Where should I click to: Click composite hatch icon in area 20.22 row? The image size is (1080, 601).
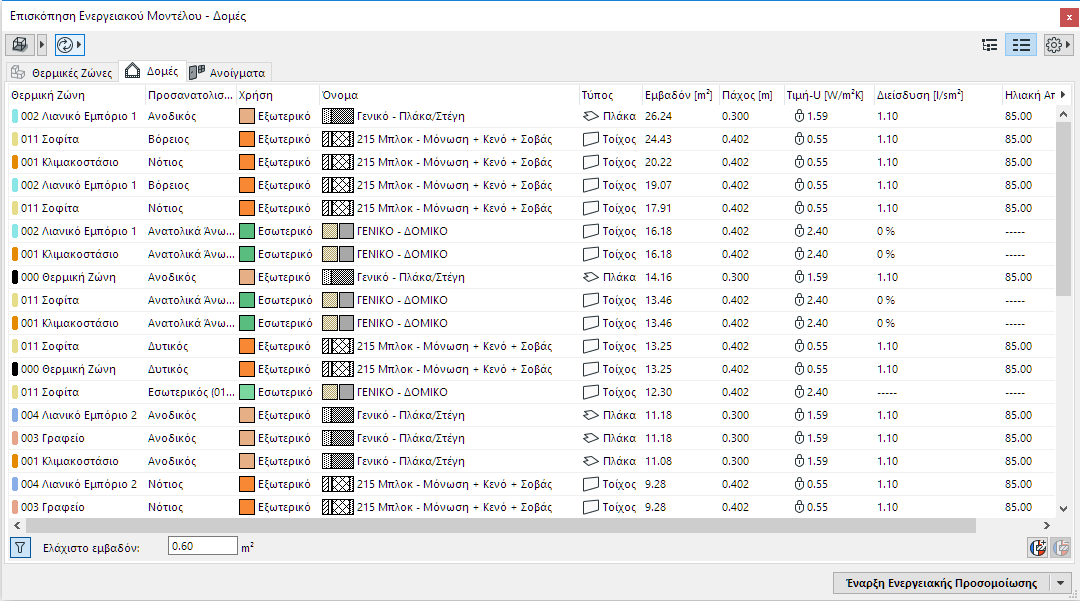coord(338,162)
